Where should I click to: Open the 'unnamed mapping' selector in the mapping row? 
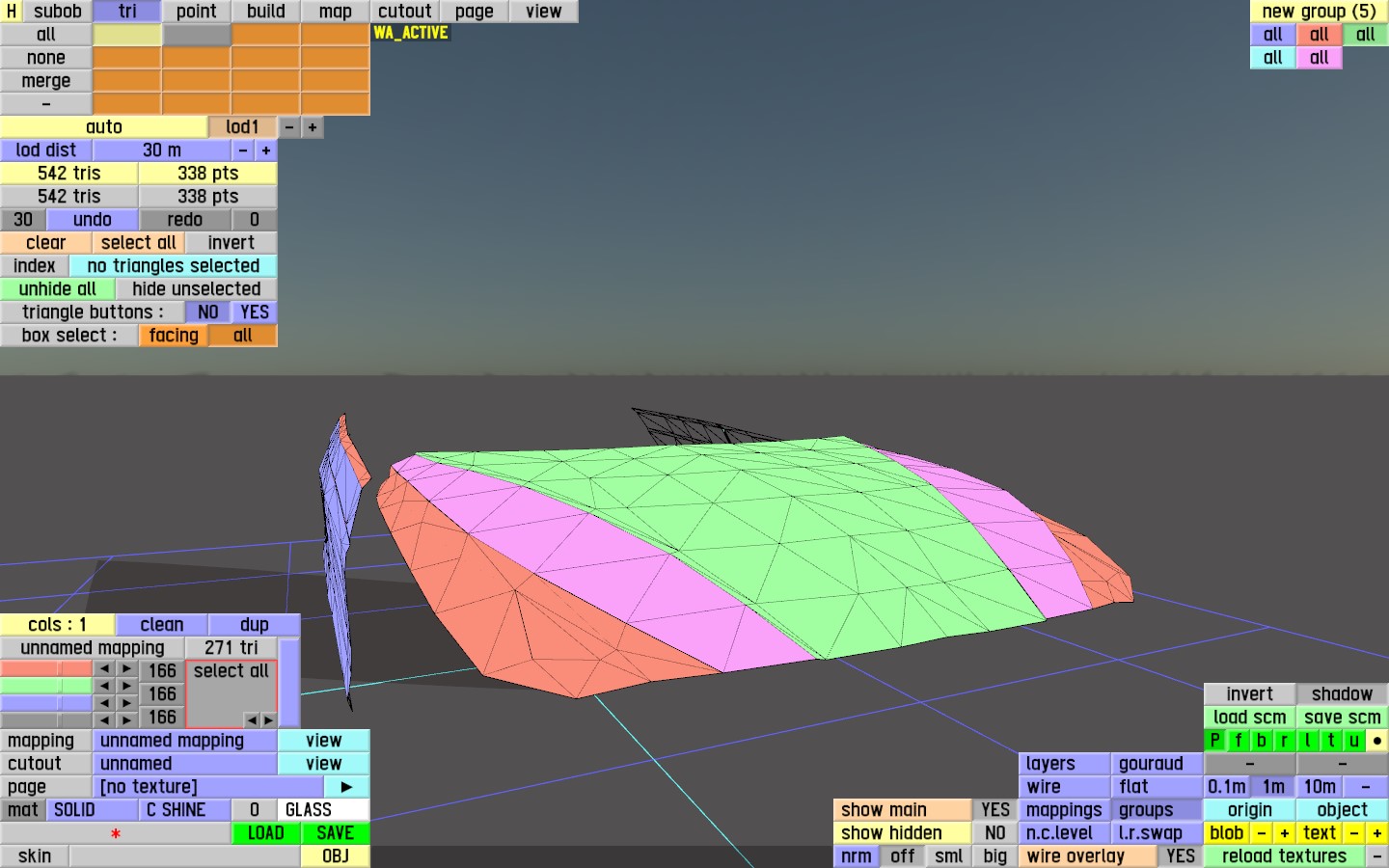click(185, 741)
